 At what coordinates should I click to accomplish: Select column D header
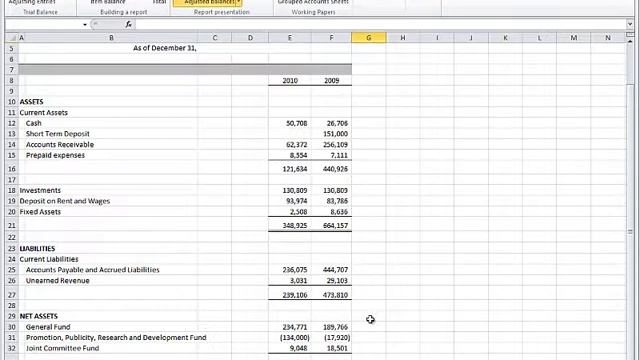click(250, 38)
